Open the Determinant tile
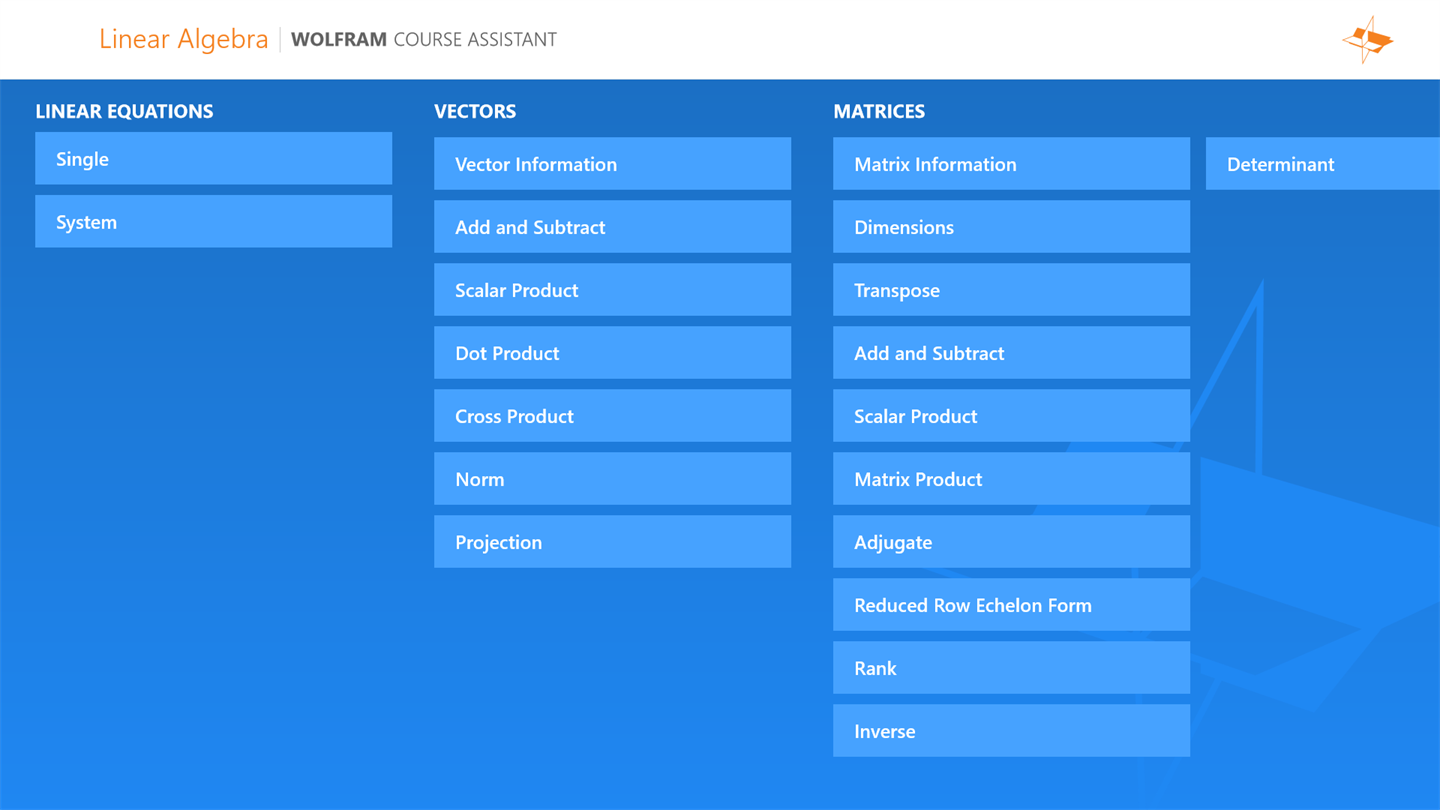The width and height of the screenshot is (1440, 810). (1323, 164)
